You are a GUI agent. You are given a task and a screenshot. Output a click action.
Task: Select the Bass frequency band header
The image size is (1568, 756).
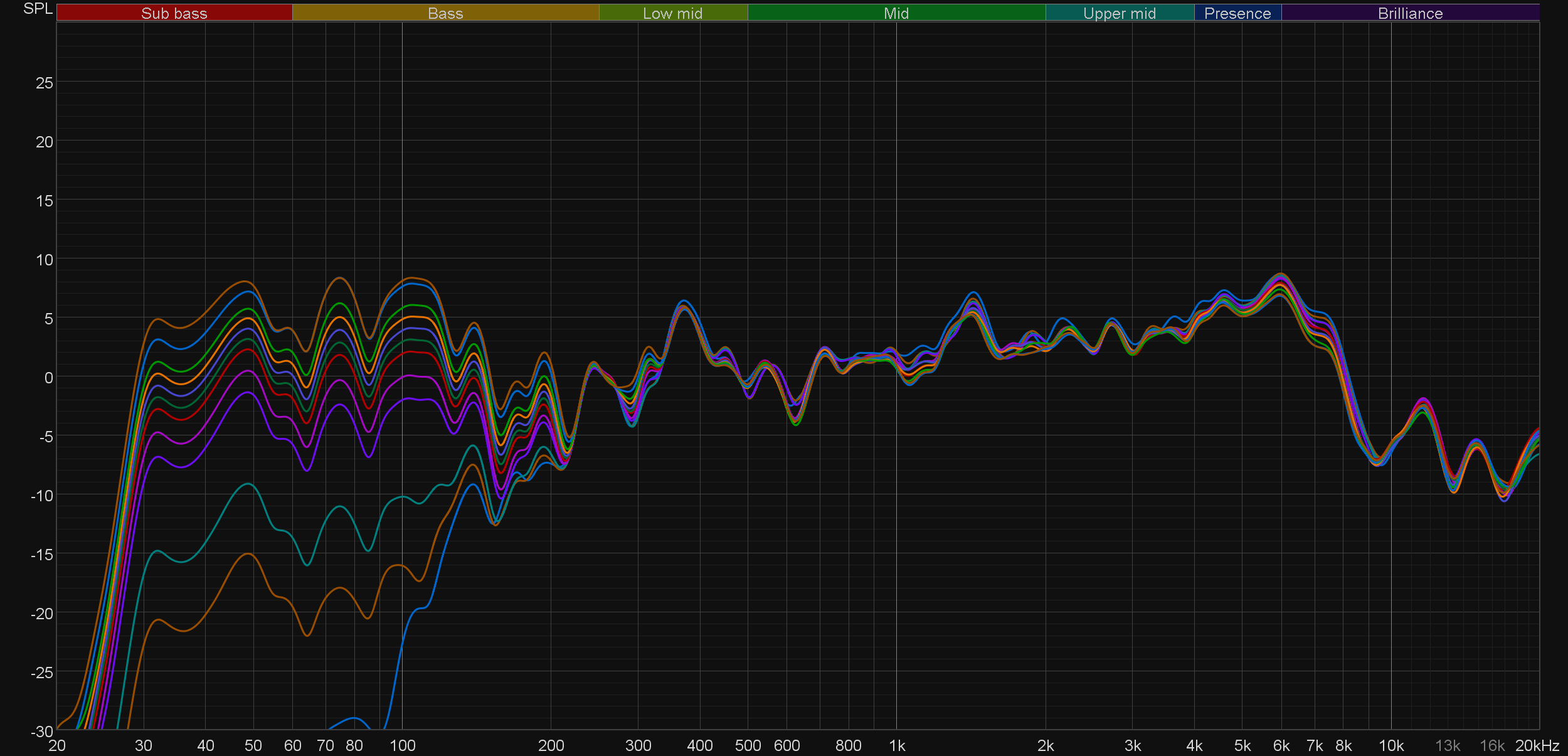445,13
